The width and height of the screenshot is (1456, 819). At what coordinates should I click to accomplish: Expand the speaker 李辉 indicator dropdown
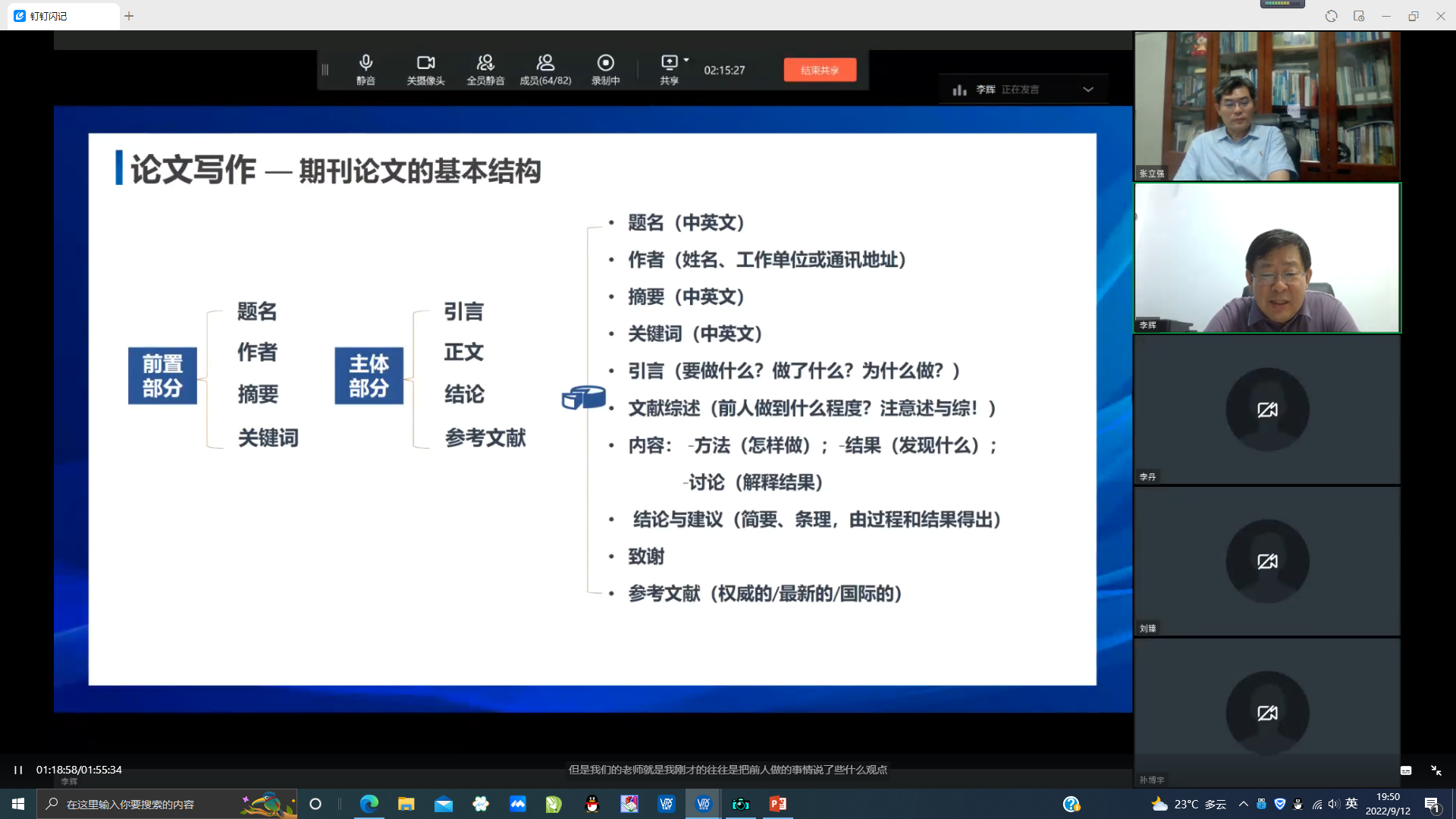click(1088, 89)
